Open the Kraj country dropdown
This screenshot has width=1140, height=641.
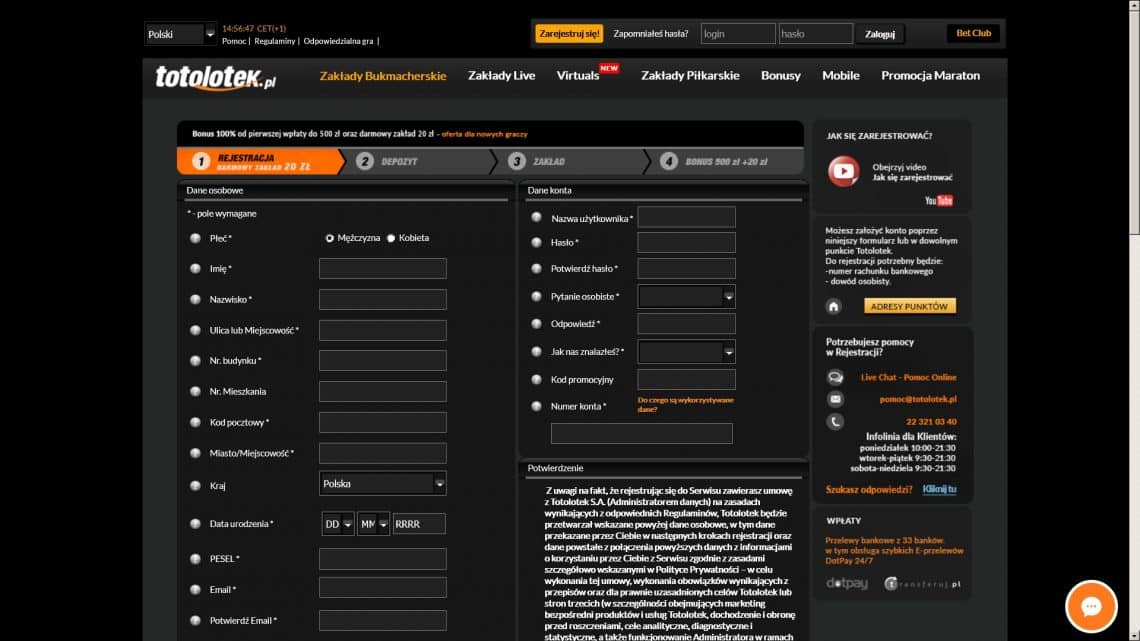[x=382, y=484]
